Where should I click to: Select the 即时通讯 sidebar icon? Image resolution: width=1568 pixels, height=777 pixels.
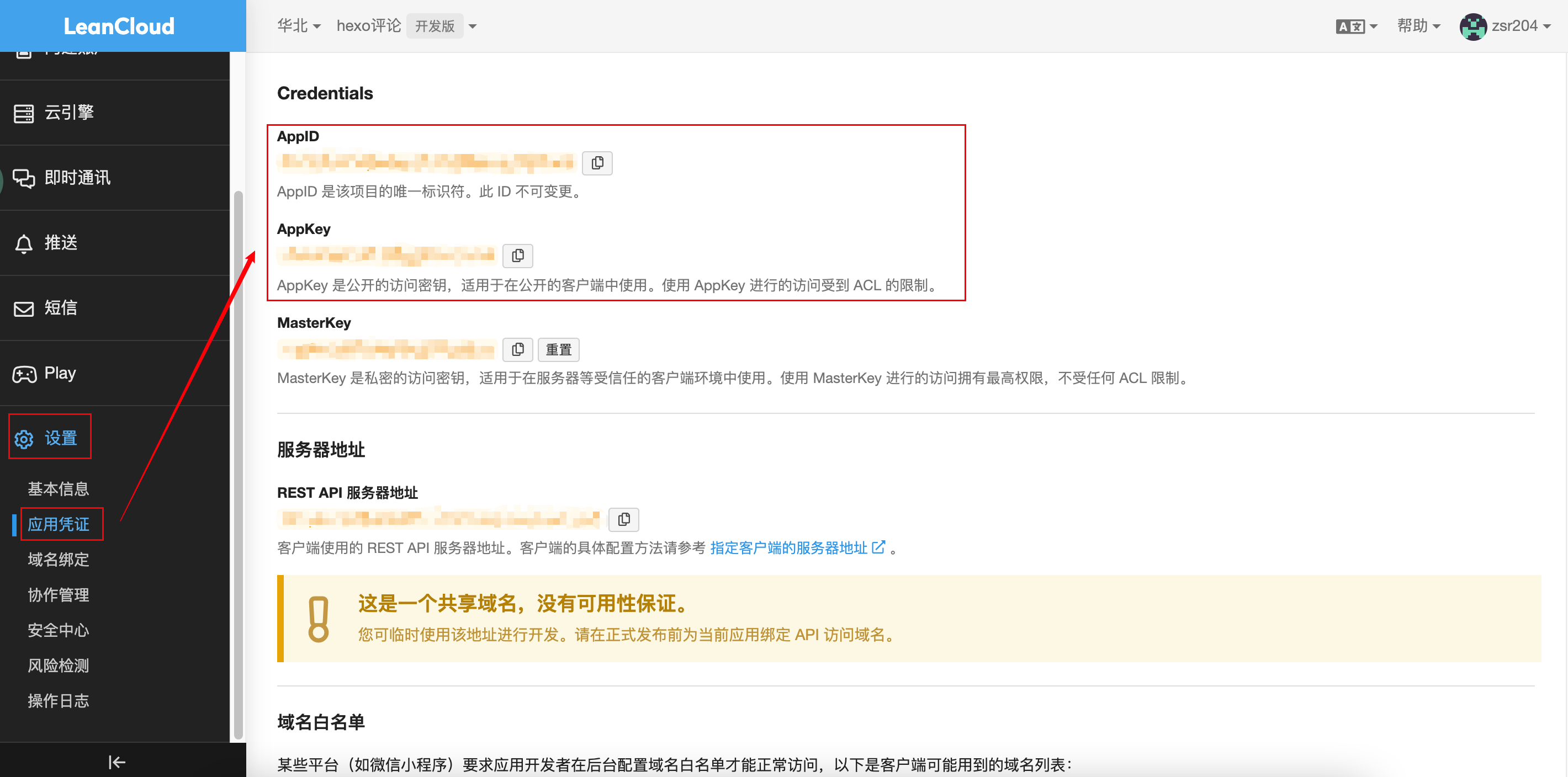tap(77, 178)
